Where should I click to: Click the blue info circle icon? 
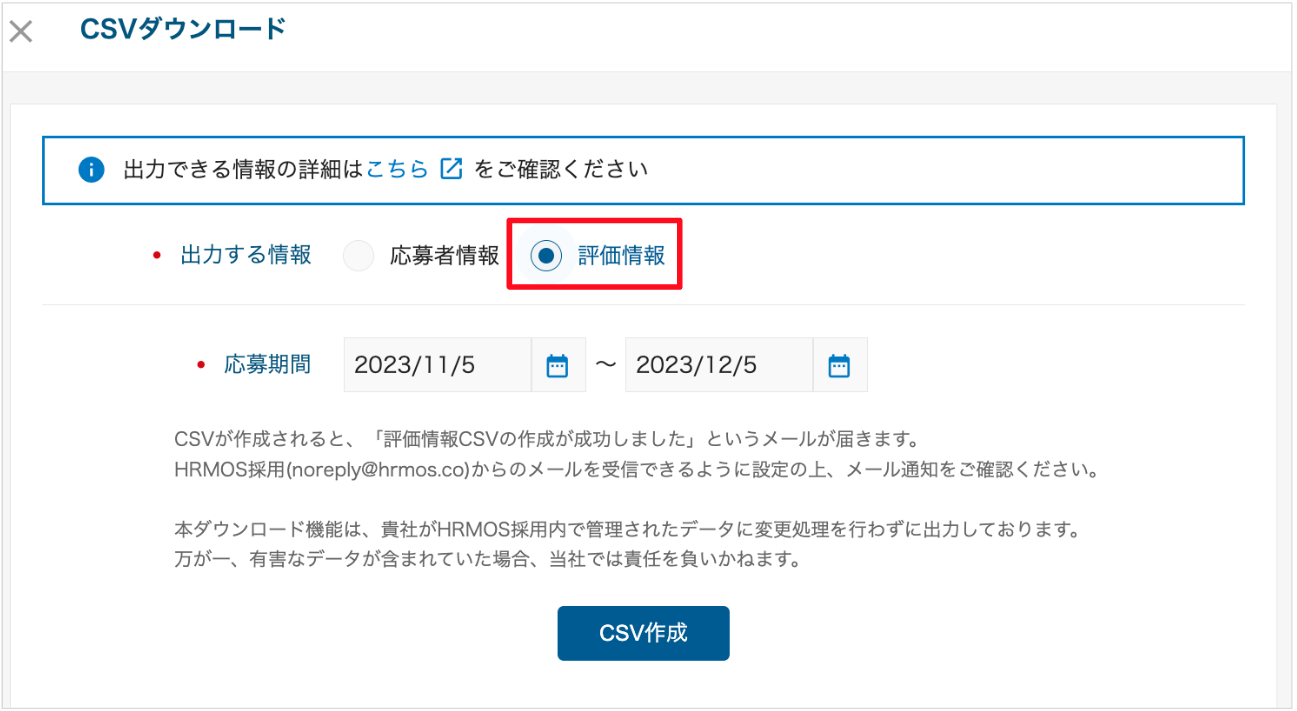91,170
